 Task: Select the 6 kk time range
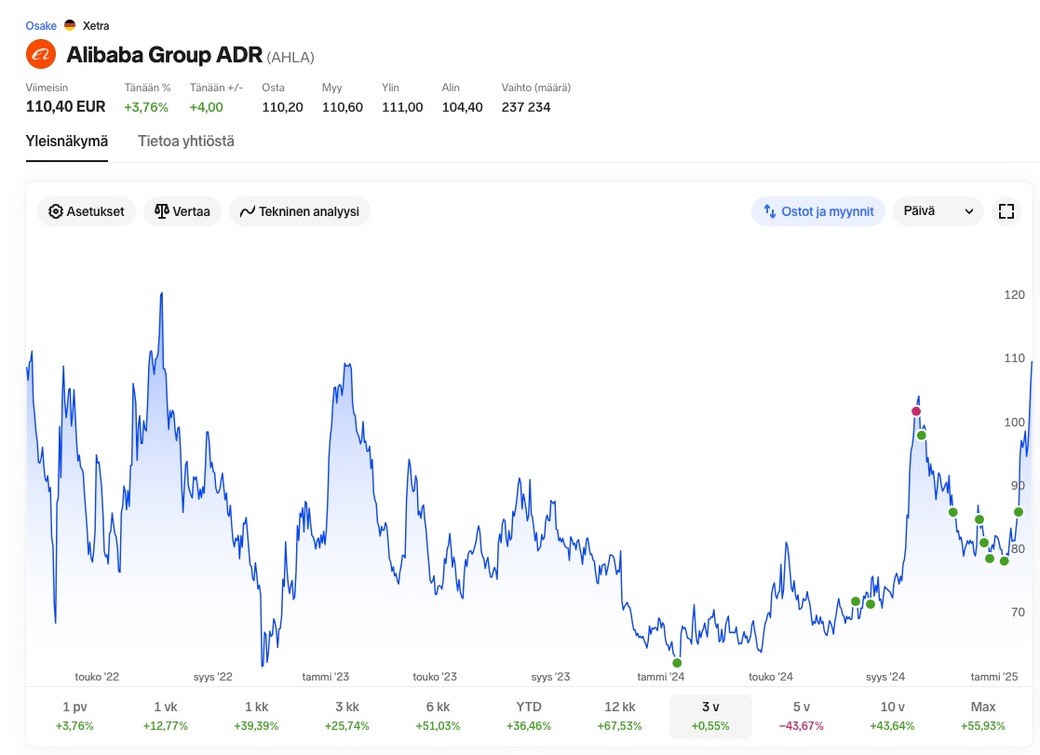[x=438, y=716]
